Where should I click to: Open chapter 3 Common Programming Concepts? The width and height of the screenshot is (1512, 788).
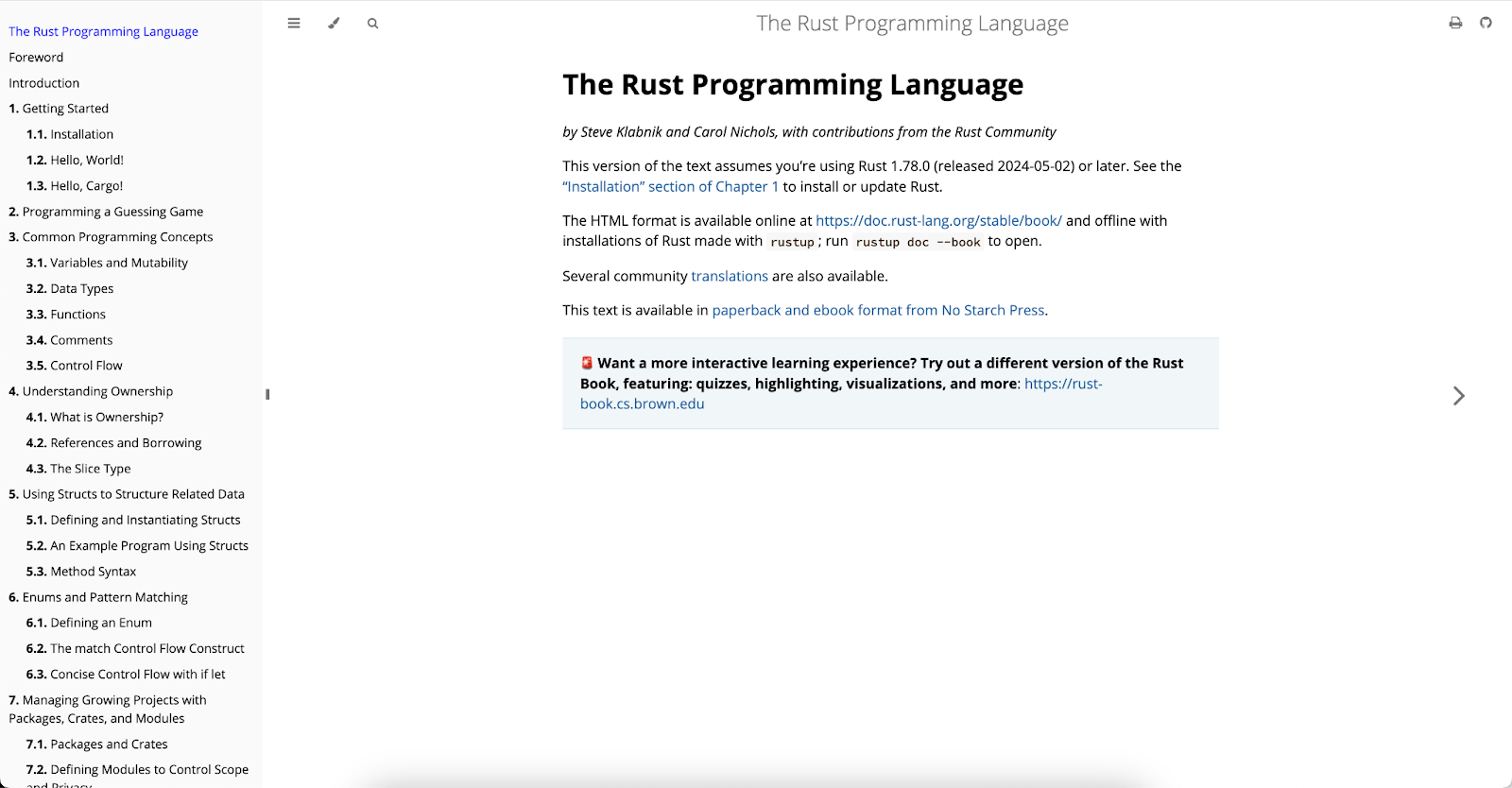tap(111, 237)
